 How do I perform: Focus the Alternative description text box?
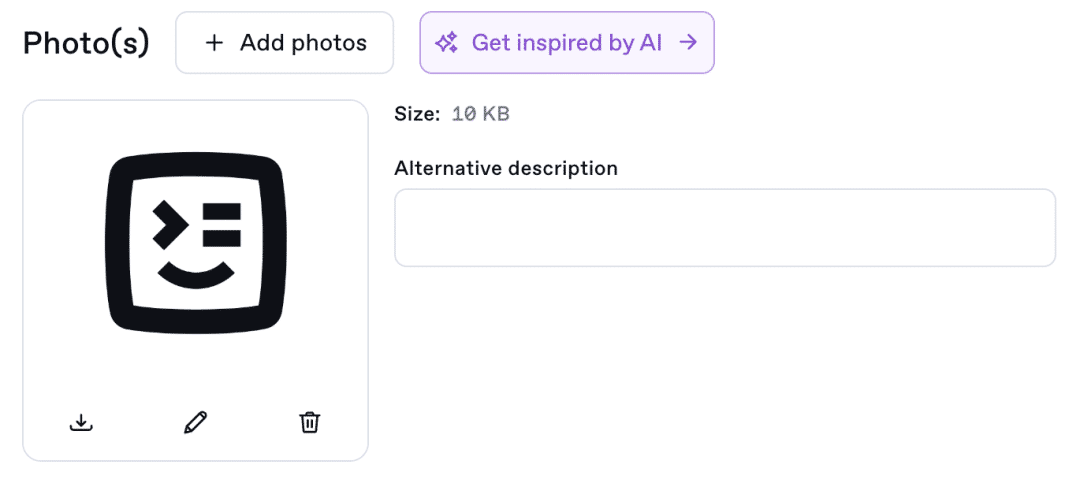[725, 227]
